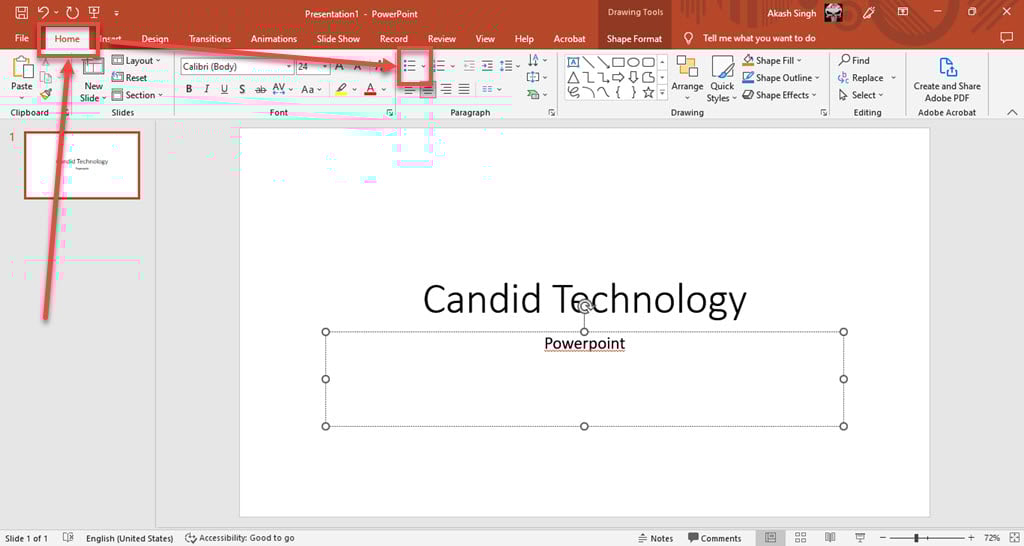
Task: Open Shape Effects dropdown
Action: pyautogui.click(x=780, y=95)
